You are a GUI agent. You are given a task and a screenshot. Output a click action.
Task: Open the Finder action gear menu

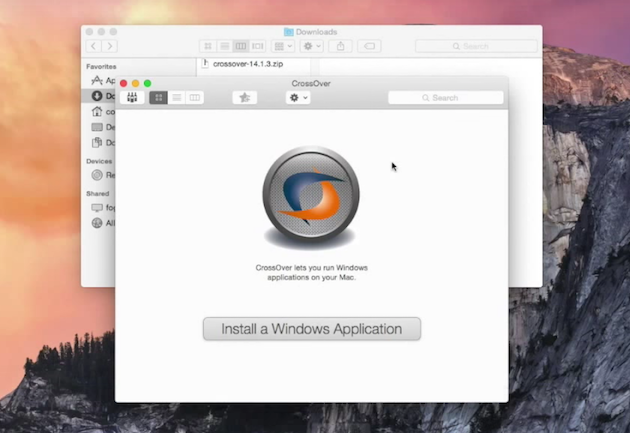tap(312, 46)
